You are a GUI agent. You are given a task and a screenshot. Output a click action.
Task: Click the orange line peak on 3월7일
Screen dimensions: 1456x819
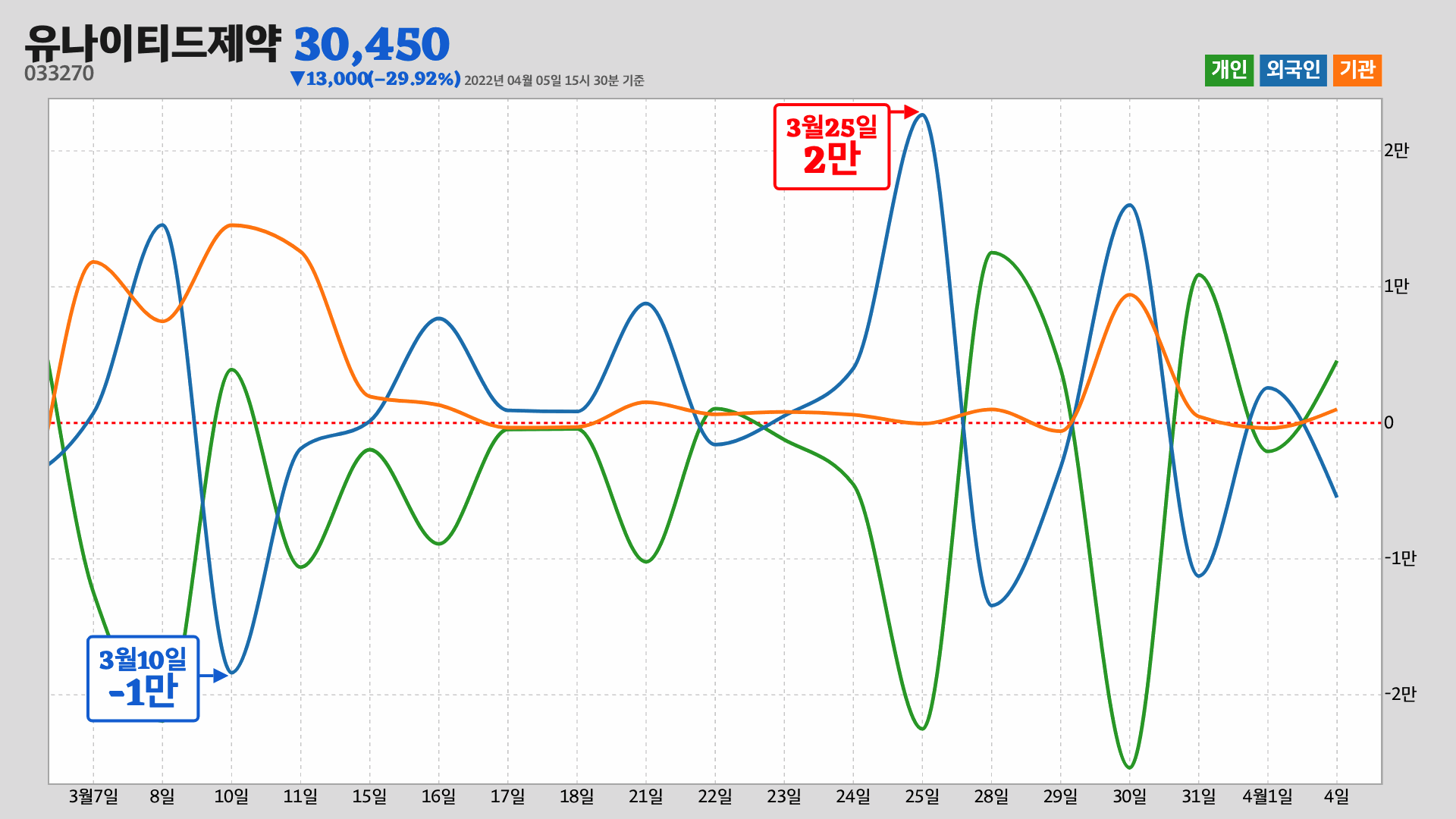[x=93, y=262]
